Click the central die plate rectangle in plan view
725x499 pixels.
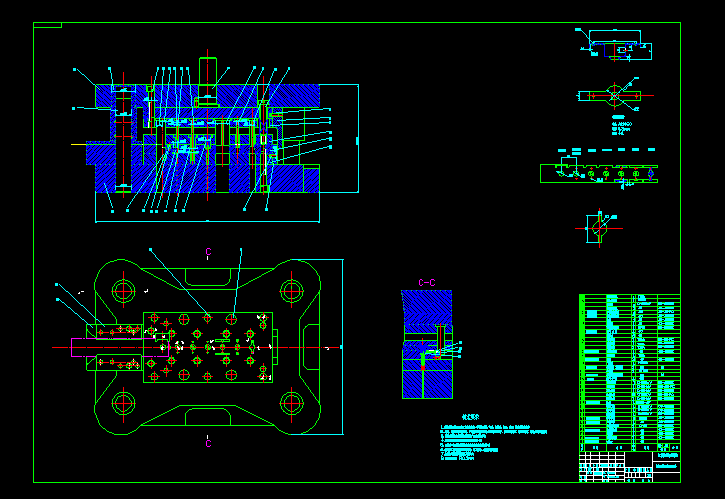click(x=208, y=347)
